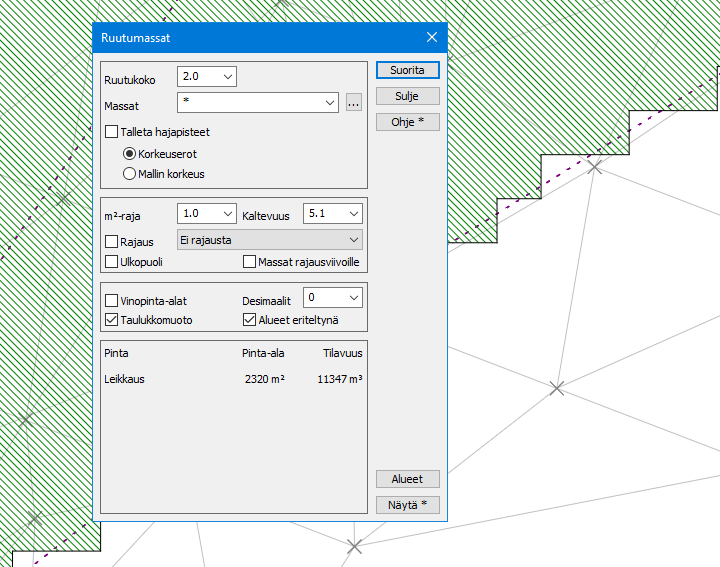Open the Massat combo box list
The width and height of the screenshot is (720, 567).
(330, 103)
